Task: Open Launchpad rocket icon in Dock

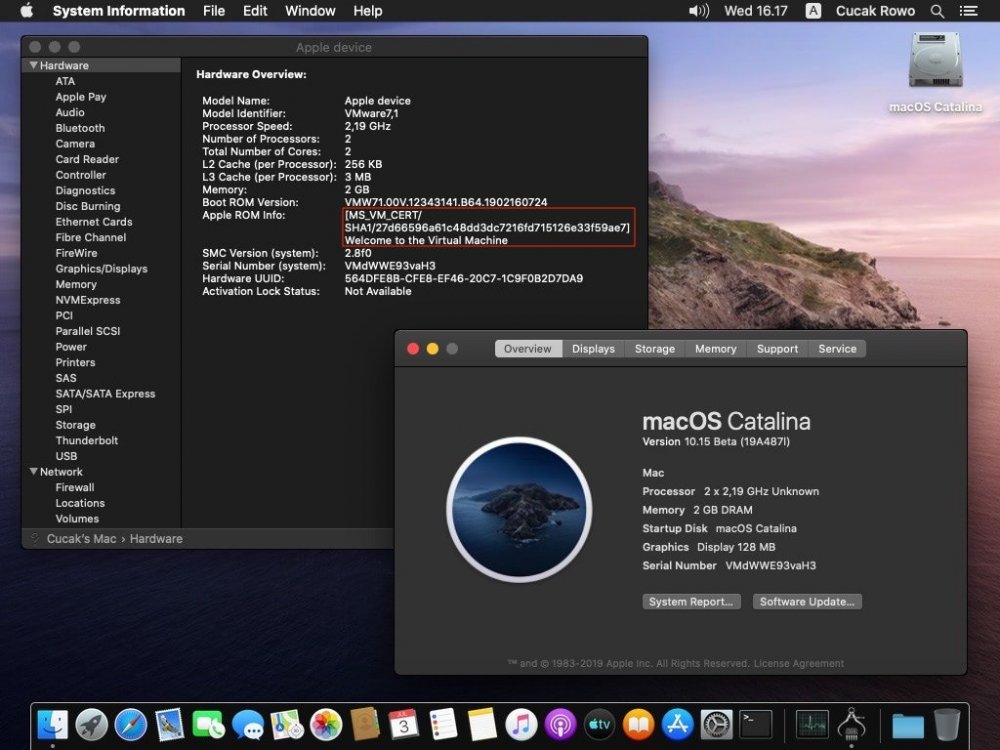Action: 92,725
